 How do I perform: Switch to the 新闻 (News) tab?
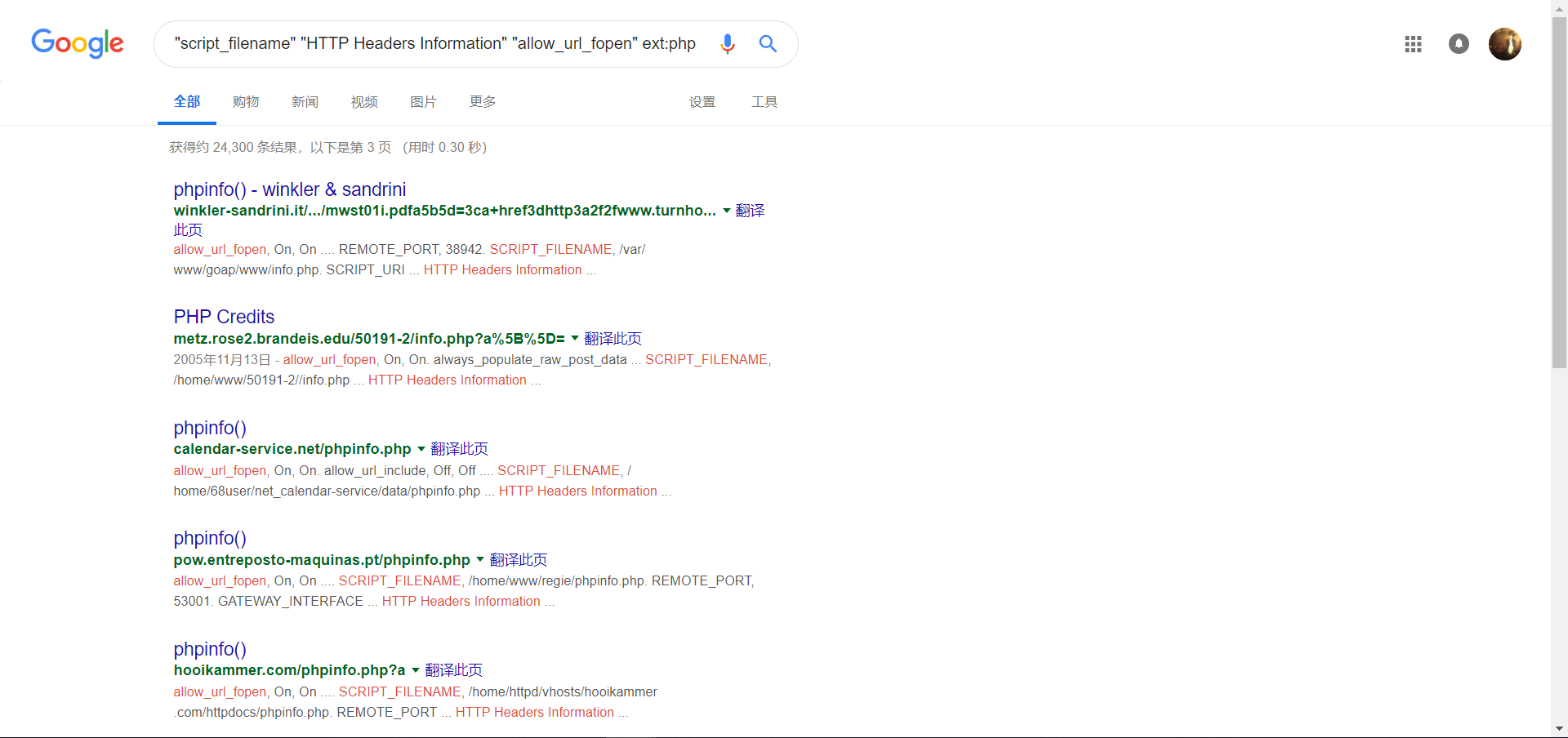305,102
